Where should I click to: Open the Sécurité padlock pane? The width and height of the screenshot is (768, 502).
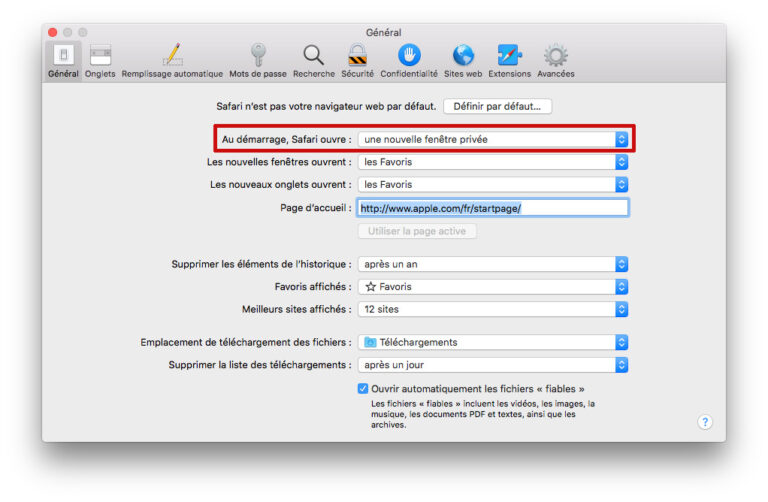(357, 61)
